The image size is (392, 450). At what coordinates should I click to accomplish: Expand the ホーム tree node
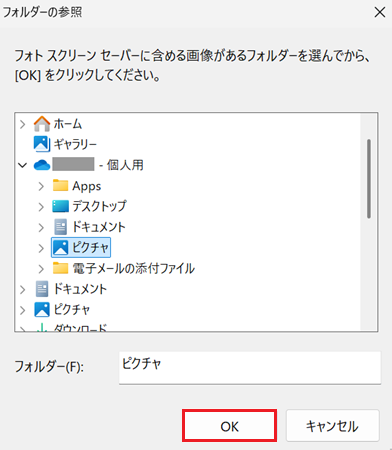(x=22, y=124)
